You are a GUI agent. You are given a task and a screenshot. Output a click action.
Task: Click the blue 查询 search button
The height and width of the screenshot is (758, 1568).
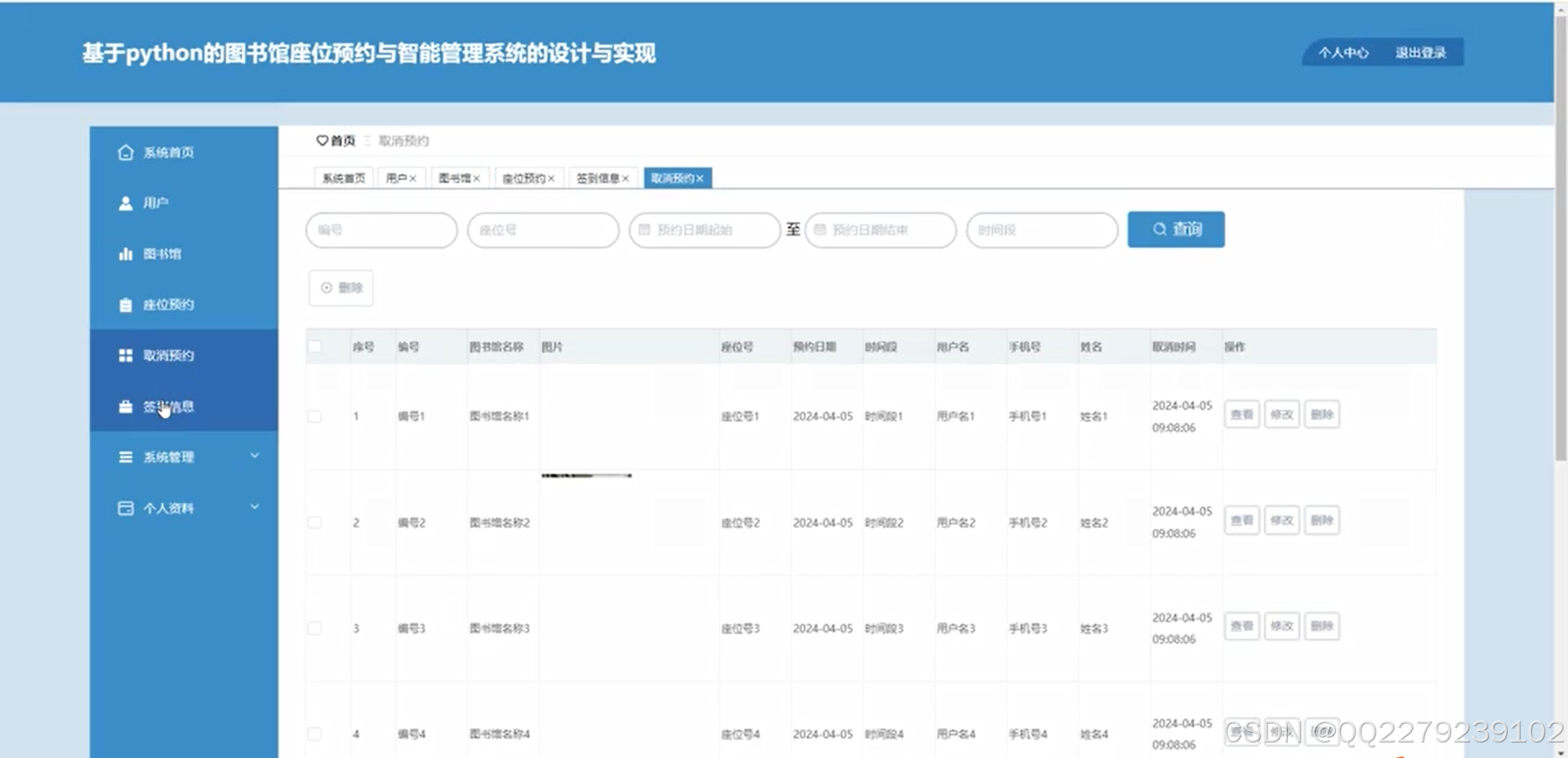click(x=1176, y=230)
